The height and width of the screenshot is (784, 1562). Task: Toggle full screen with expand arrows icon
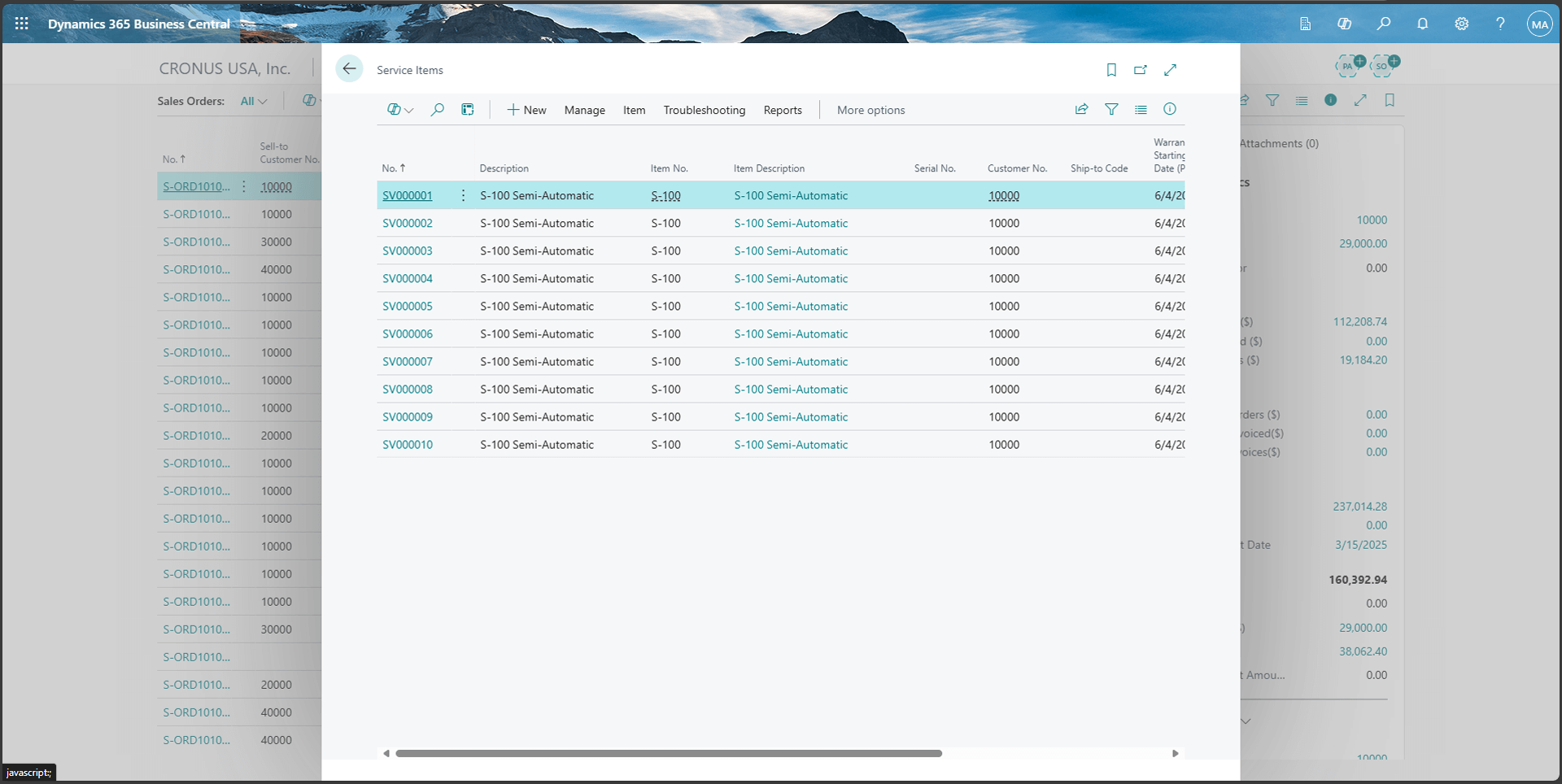1170,70
